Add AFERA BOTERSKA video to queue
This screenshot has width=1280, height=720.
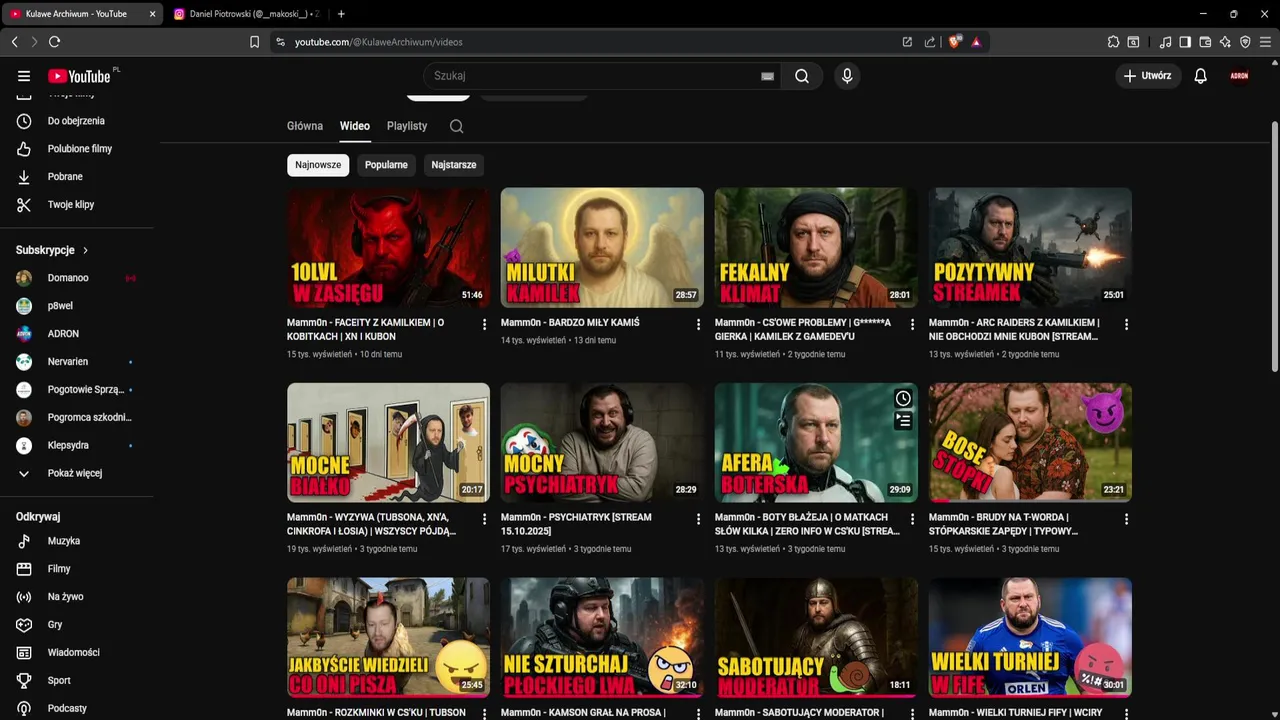click(903, 421)
